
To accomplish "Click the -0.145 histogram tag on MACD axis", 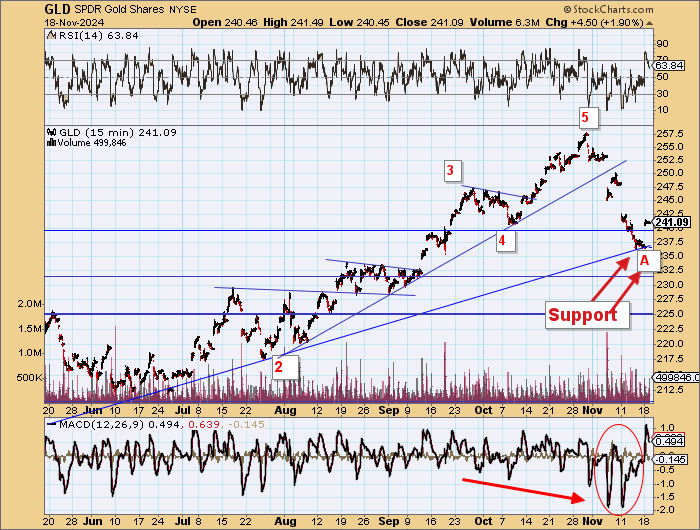I will click(670, 459).
